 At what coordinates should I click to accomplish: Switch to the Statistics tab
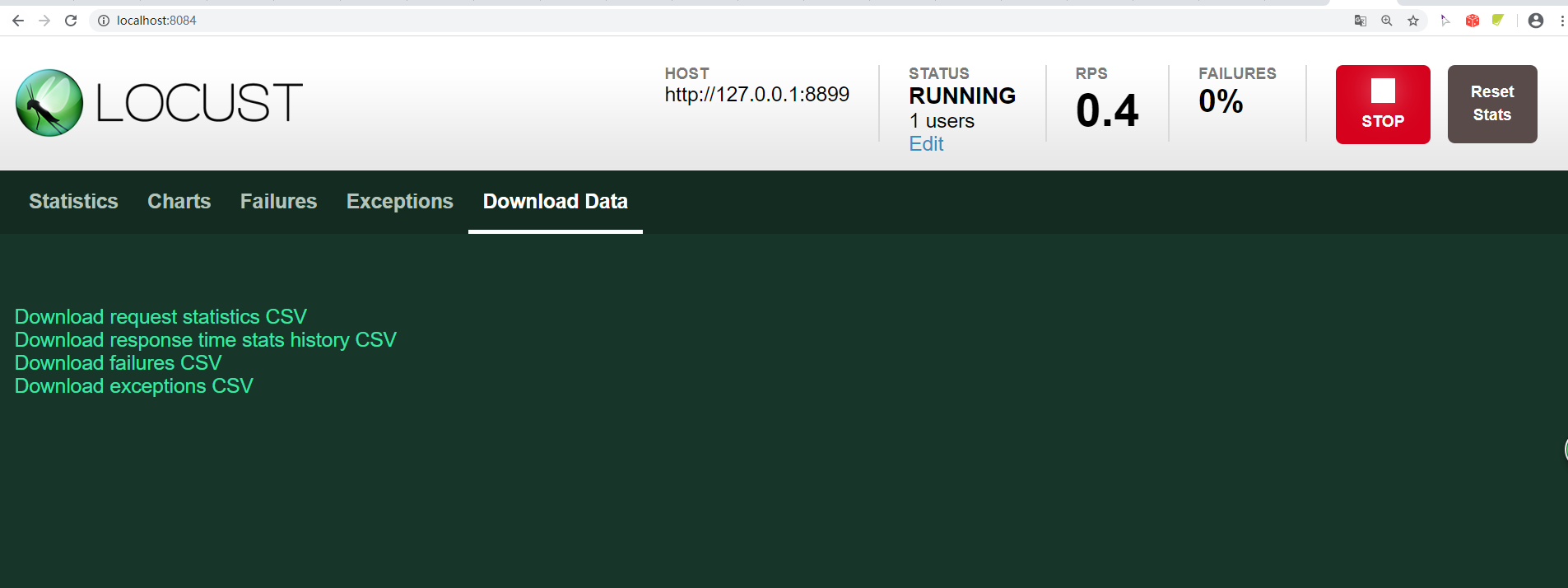[x=73, y=202]
